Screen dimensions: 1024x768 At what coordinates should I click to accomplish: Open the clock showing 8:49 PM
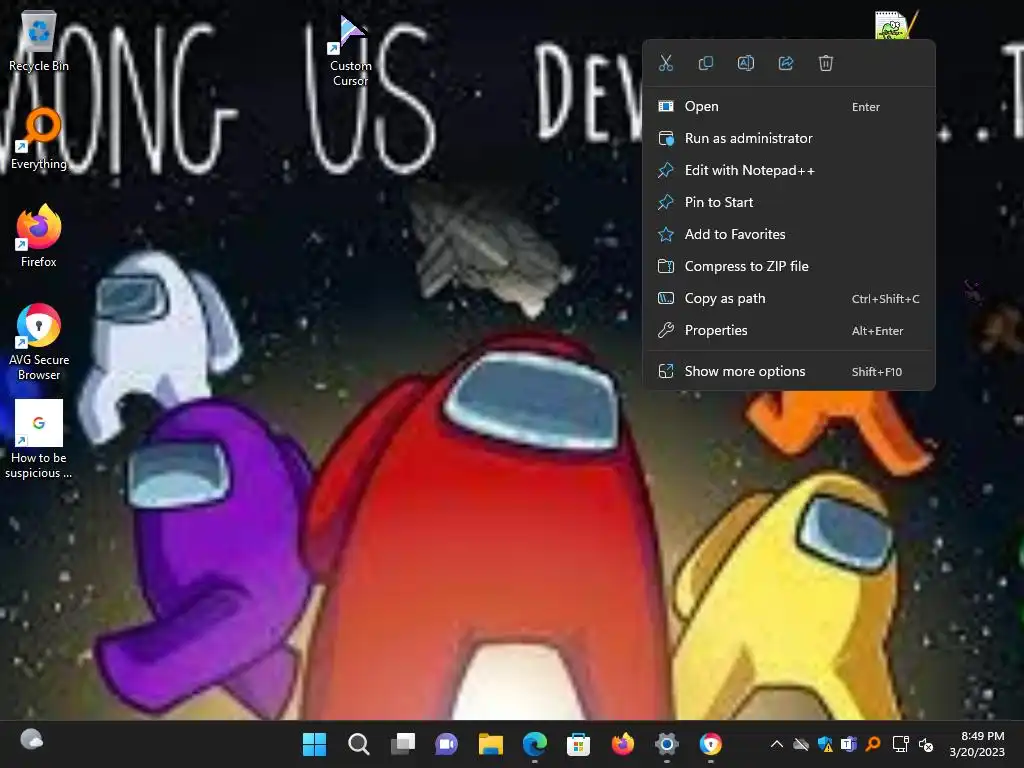(x=977, y=744)
